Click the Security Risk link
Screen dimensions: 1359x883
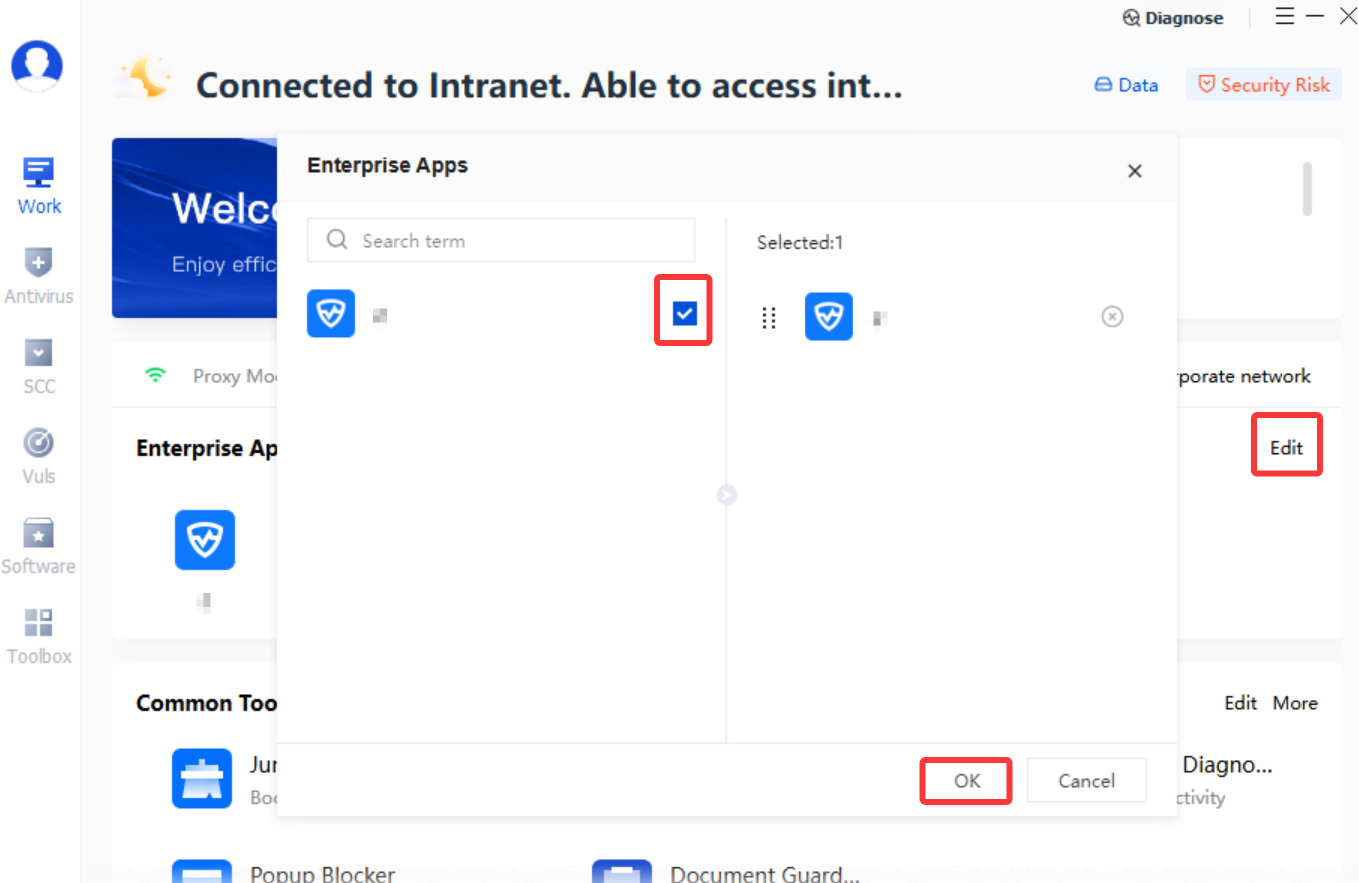1263,85
